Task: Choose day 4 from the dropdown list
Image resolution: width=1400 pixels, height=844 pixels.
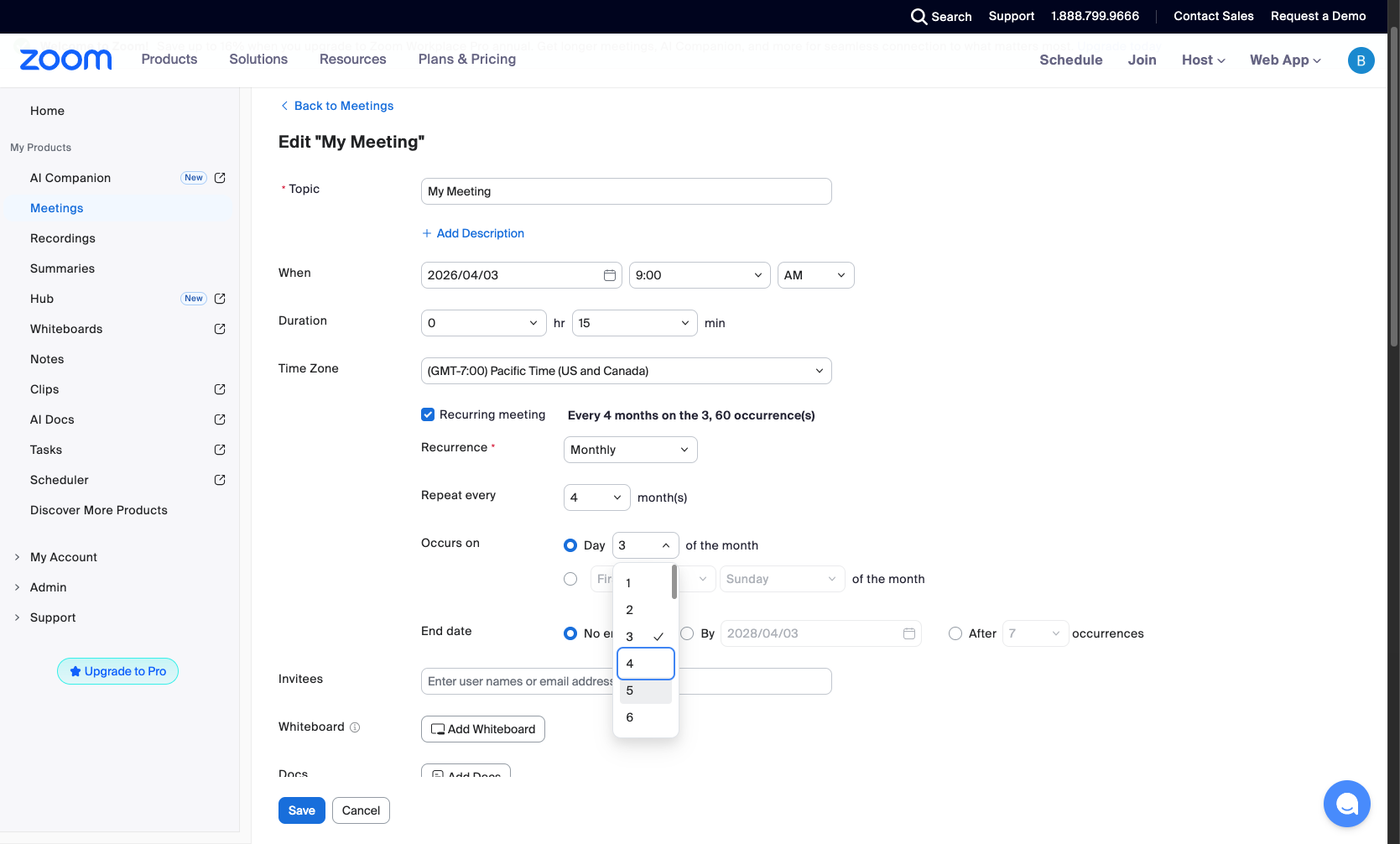Action: [646, 664]
